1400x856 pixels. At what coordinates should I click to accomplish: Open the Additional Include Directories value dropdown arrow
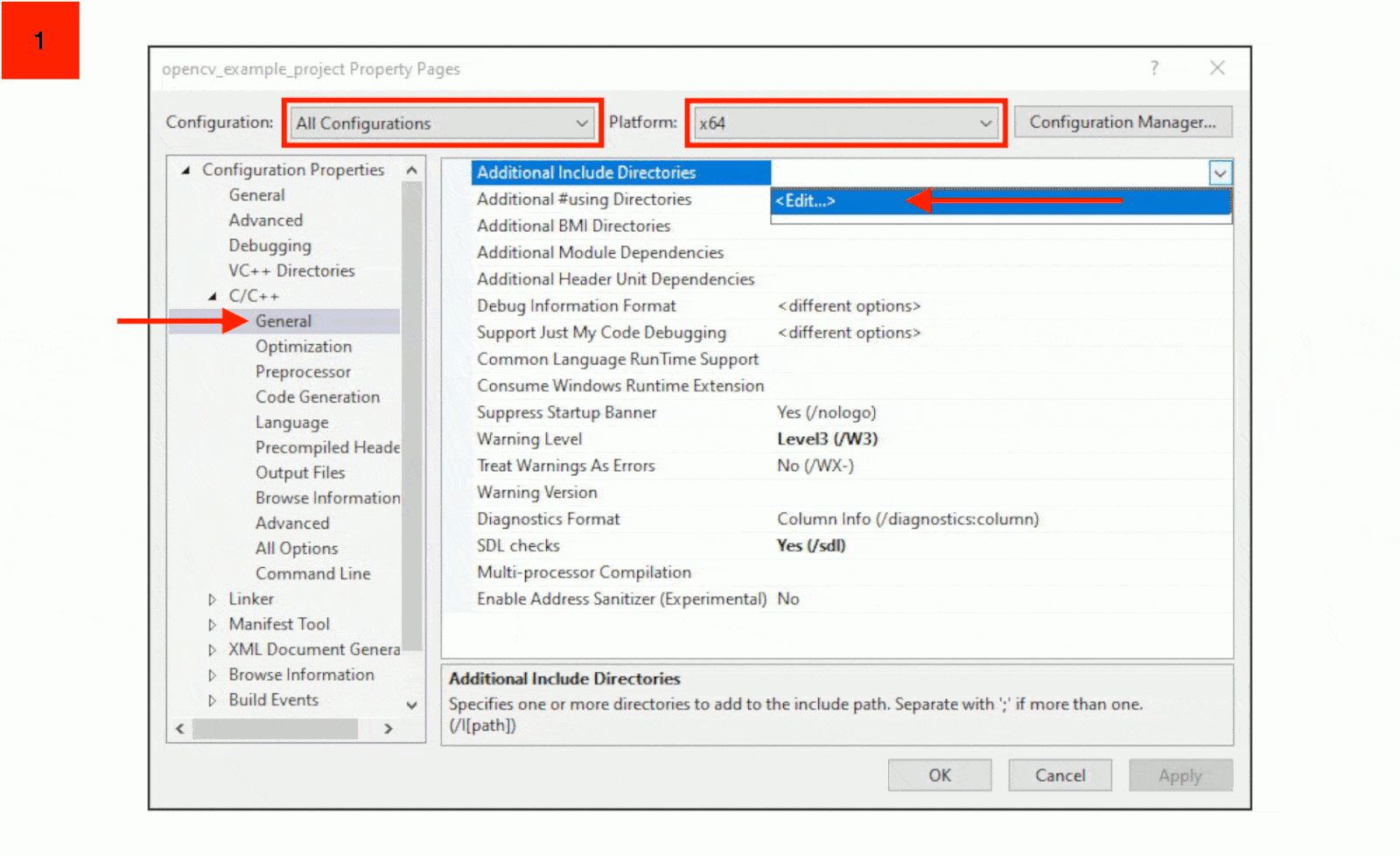click(x=1220, y=173)
